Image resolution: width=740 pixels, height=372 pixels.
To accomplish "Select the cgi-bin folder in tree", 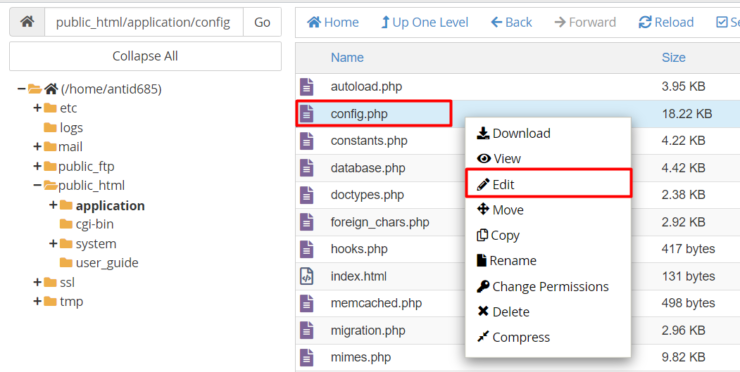I will [x=94, y=224].
